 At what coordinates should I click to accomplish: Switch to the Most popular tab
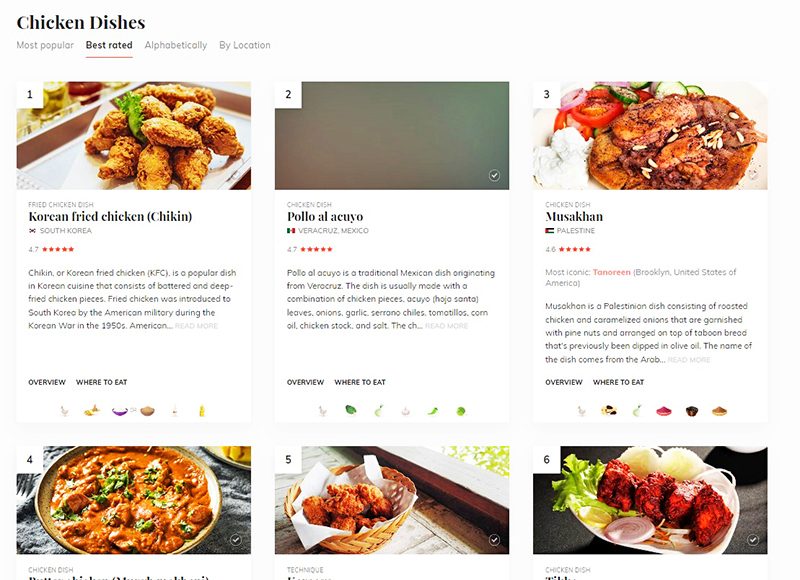45,45
